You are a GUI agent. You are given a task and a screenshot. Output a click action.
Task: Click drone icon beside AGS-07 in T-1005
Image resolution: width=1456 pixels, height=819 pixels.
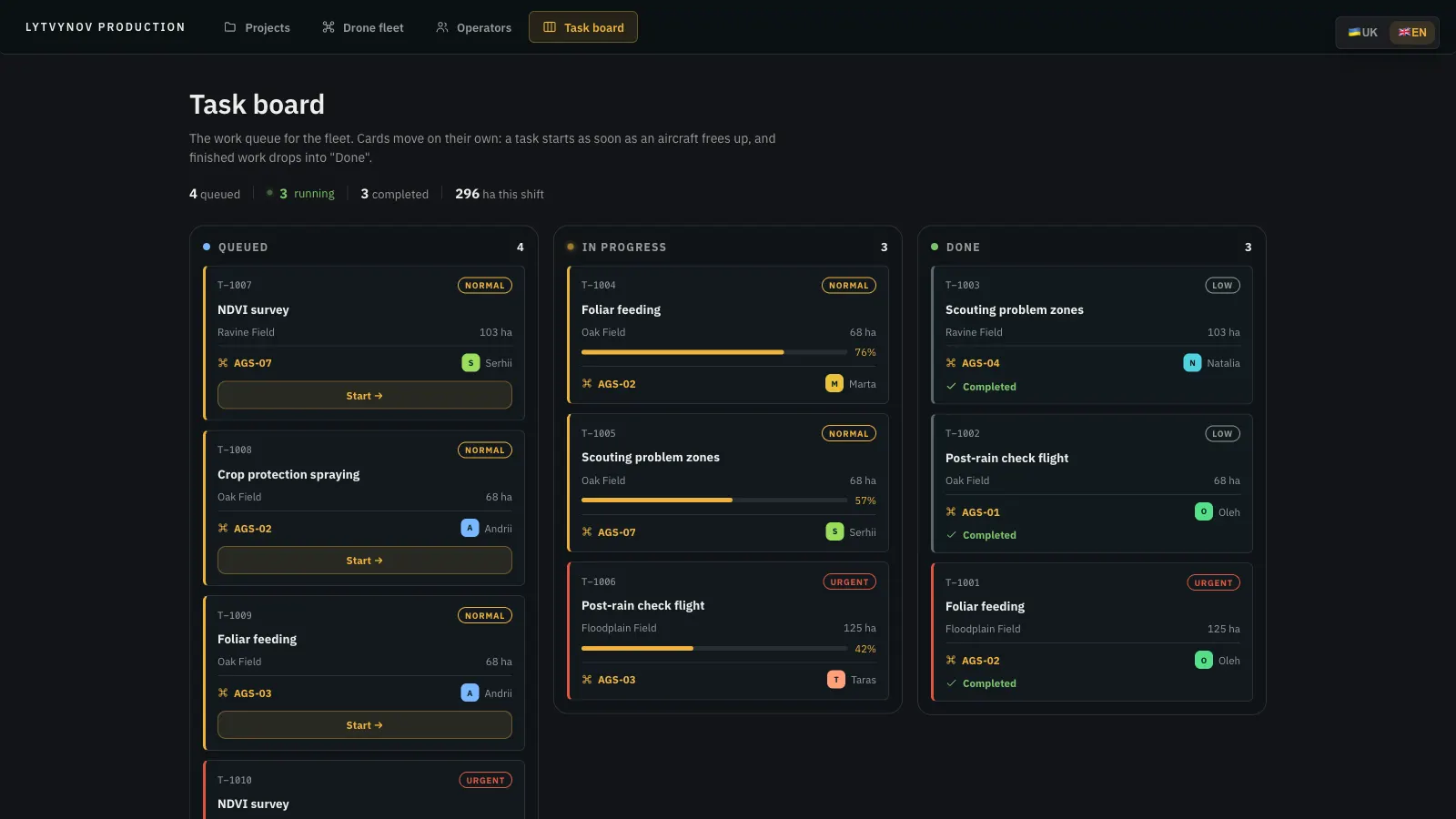[x=587, y=532]
